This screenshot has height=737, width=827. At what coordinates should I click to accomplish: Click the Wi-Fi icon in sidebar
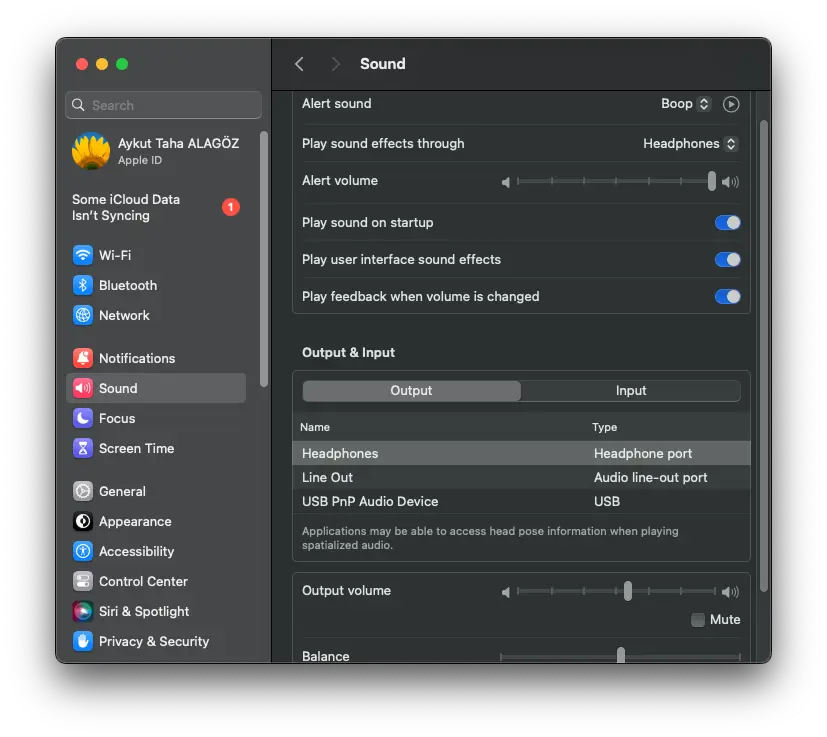click(82, 255)
